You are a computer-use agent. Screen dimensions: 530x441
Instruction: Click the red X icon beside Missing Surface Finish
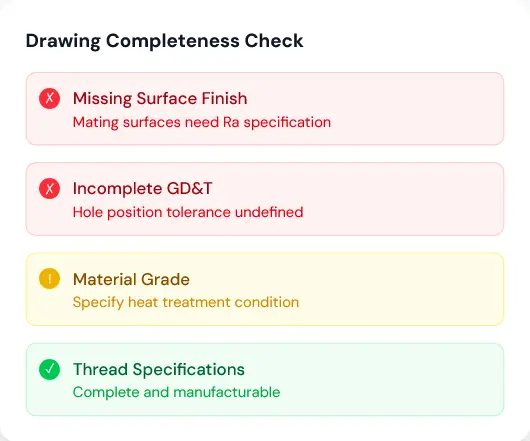[49, 98]
